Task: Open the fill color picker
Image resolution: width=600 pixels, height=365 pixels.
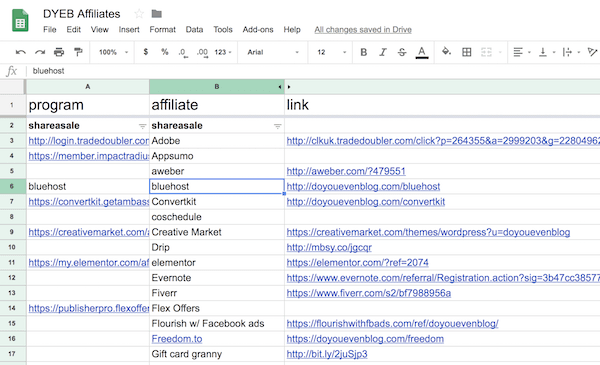Action: click(446, 52)
